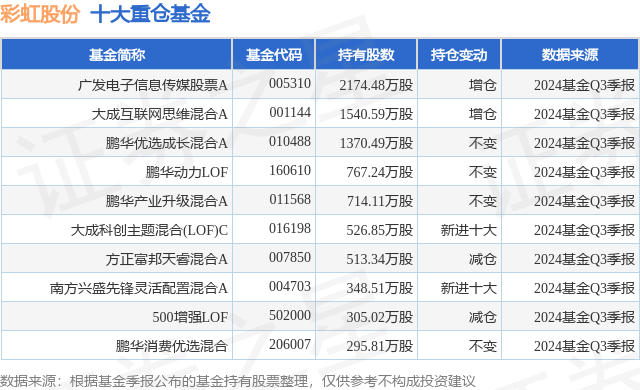This screenshot has height=390, width=640.
Task: Click 大成科创主题混合(LOF)C fund name
Action: [149, 230]
